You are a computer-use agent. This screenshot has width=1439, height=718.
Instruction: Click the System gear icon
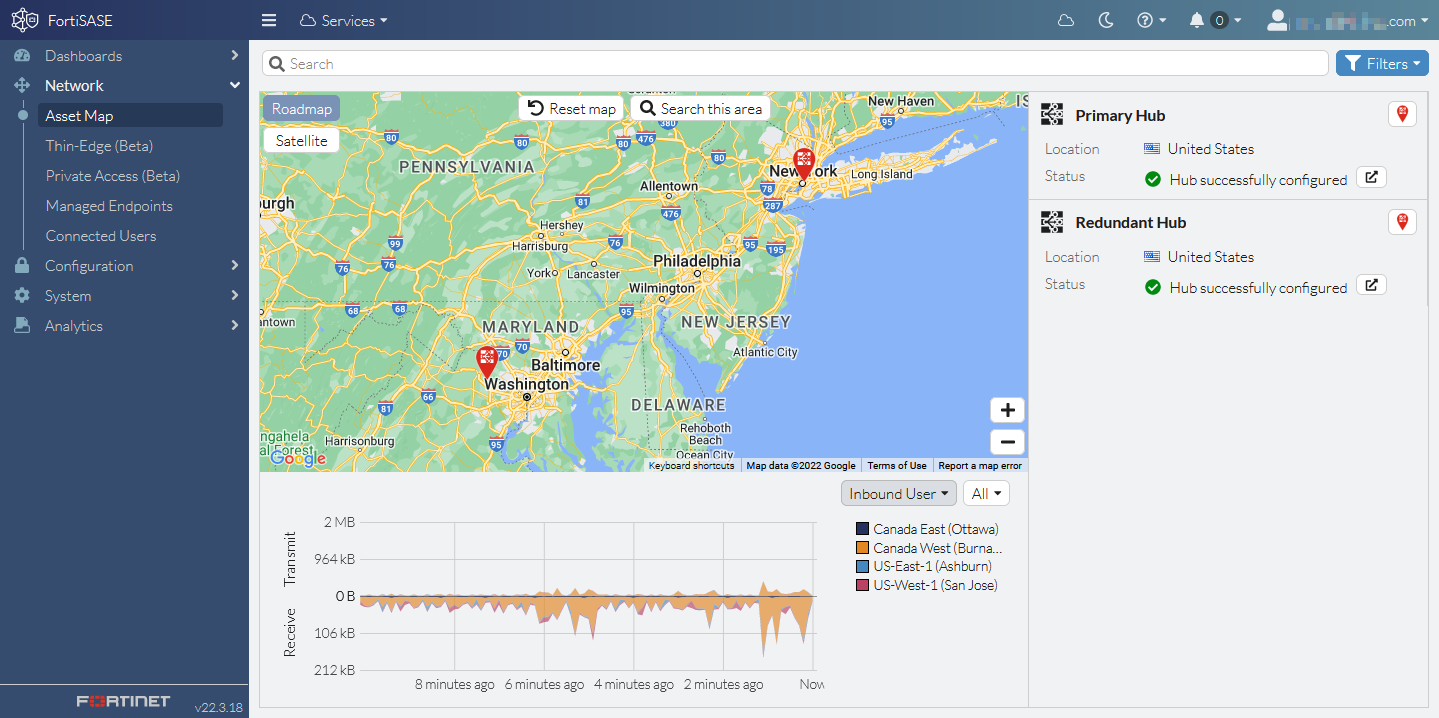pos(22,296)
